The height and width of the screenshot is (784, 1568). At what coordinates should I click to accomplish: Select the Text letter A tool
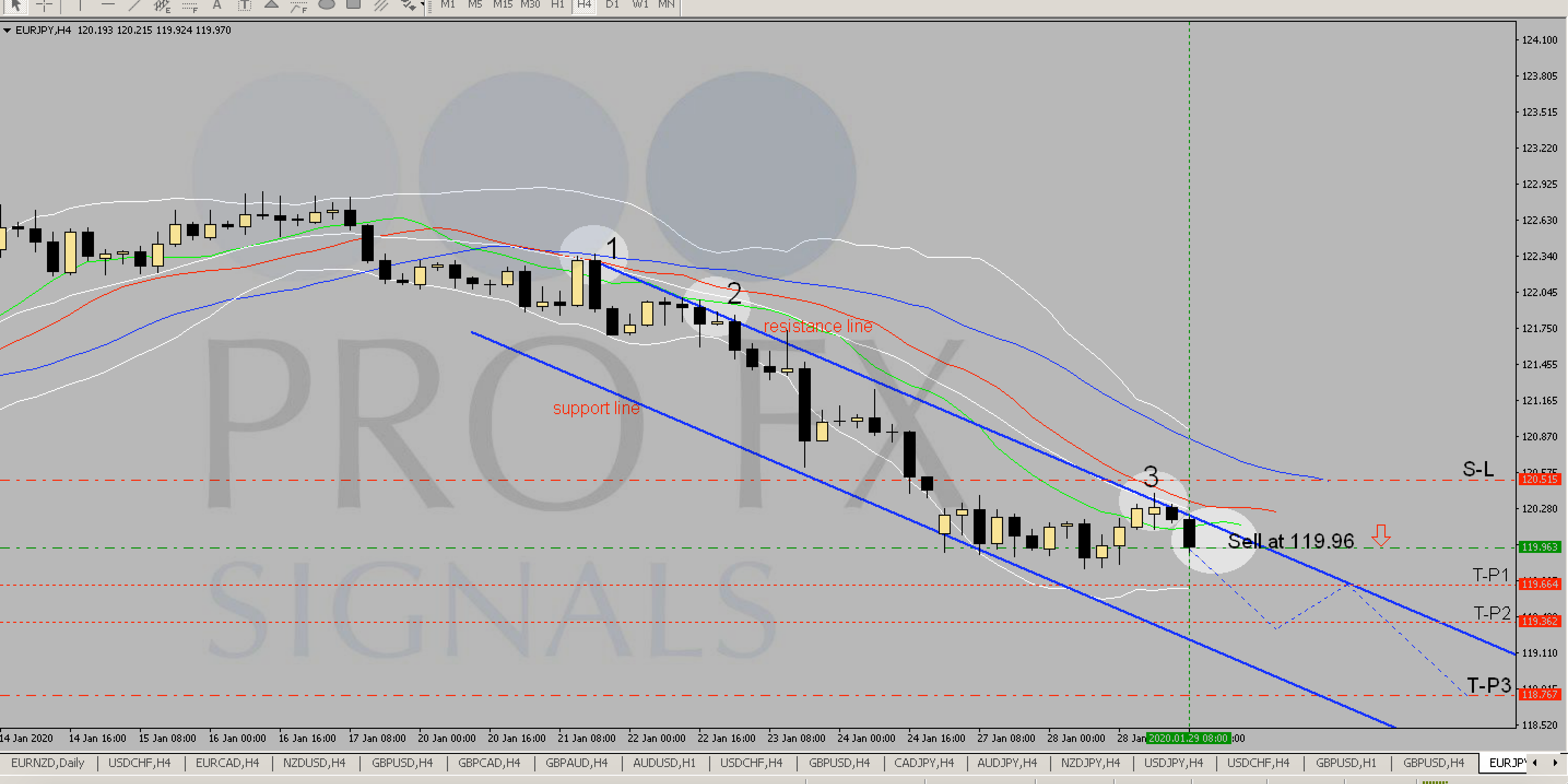coord(217,5)
